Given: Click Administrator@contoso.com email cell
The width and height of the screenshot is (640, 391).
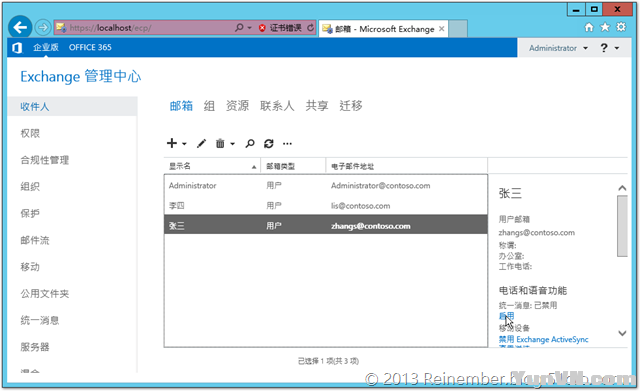Looking at the screenshot, I should click(x=380, y=186).
